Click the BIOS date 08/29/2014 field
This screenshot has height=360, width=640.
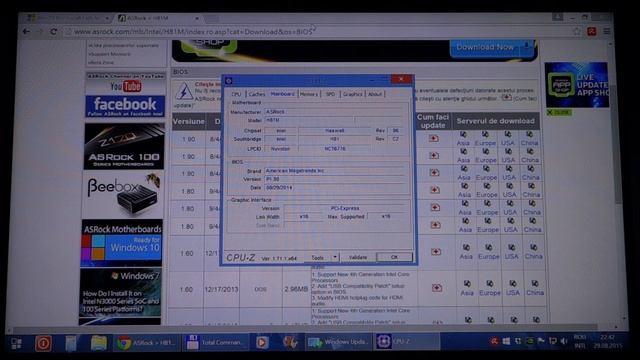point(334,188)
